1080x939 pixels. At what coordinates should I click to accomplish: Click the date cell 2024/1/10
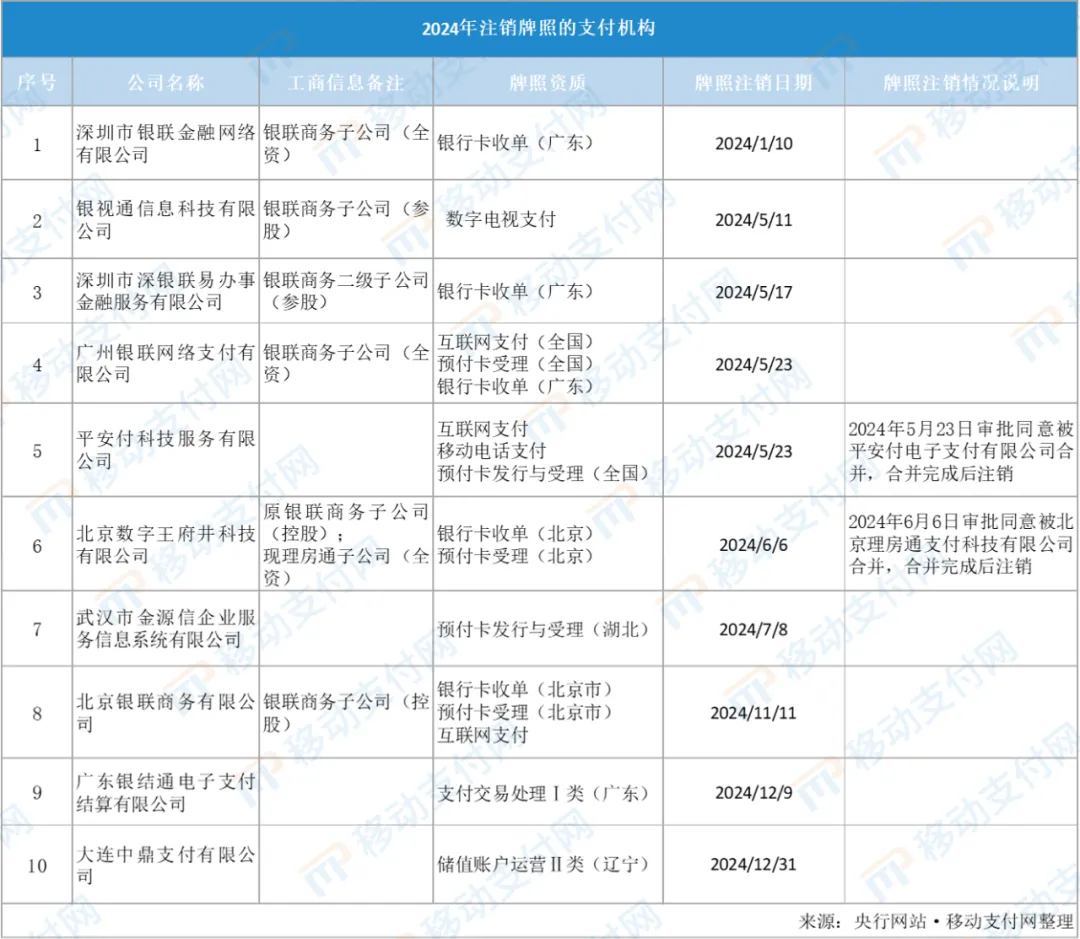tap(754, 143)
